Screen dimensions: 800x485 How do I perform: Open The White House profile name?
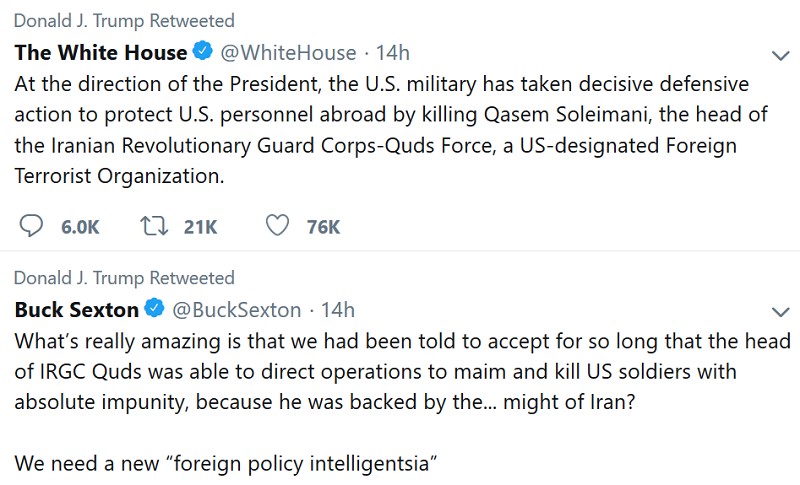click(x=101, y=53)
